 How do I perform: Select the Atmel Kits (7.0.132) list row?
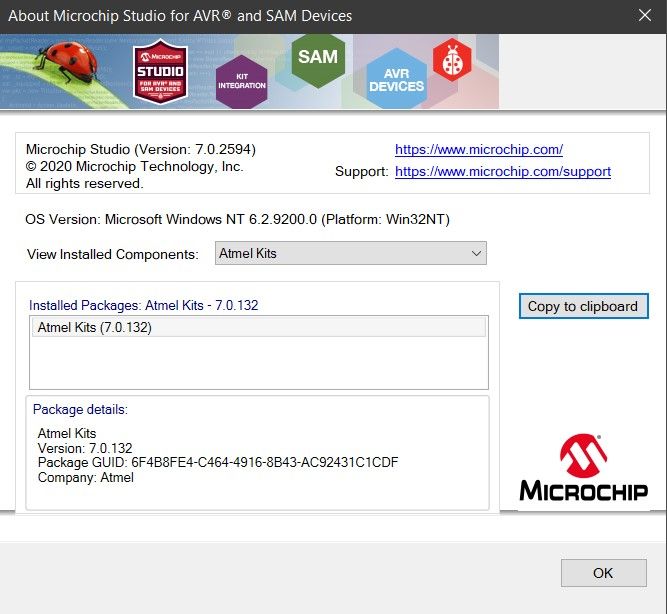259,327
